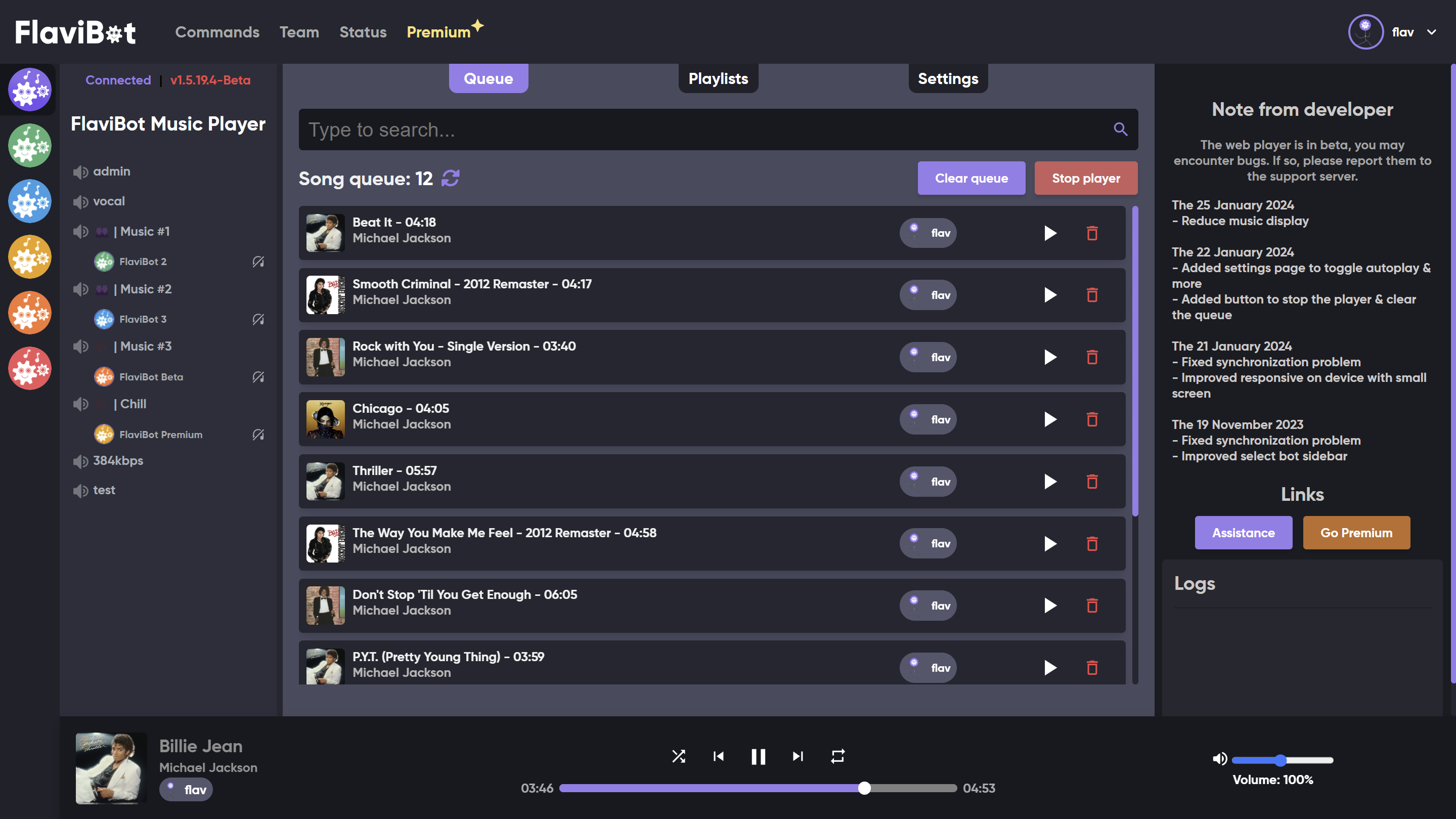The image size is (1456, 819).
Task: Switch to the Playlists tab
Action: click(718, 78)
